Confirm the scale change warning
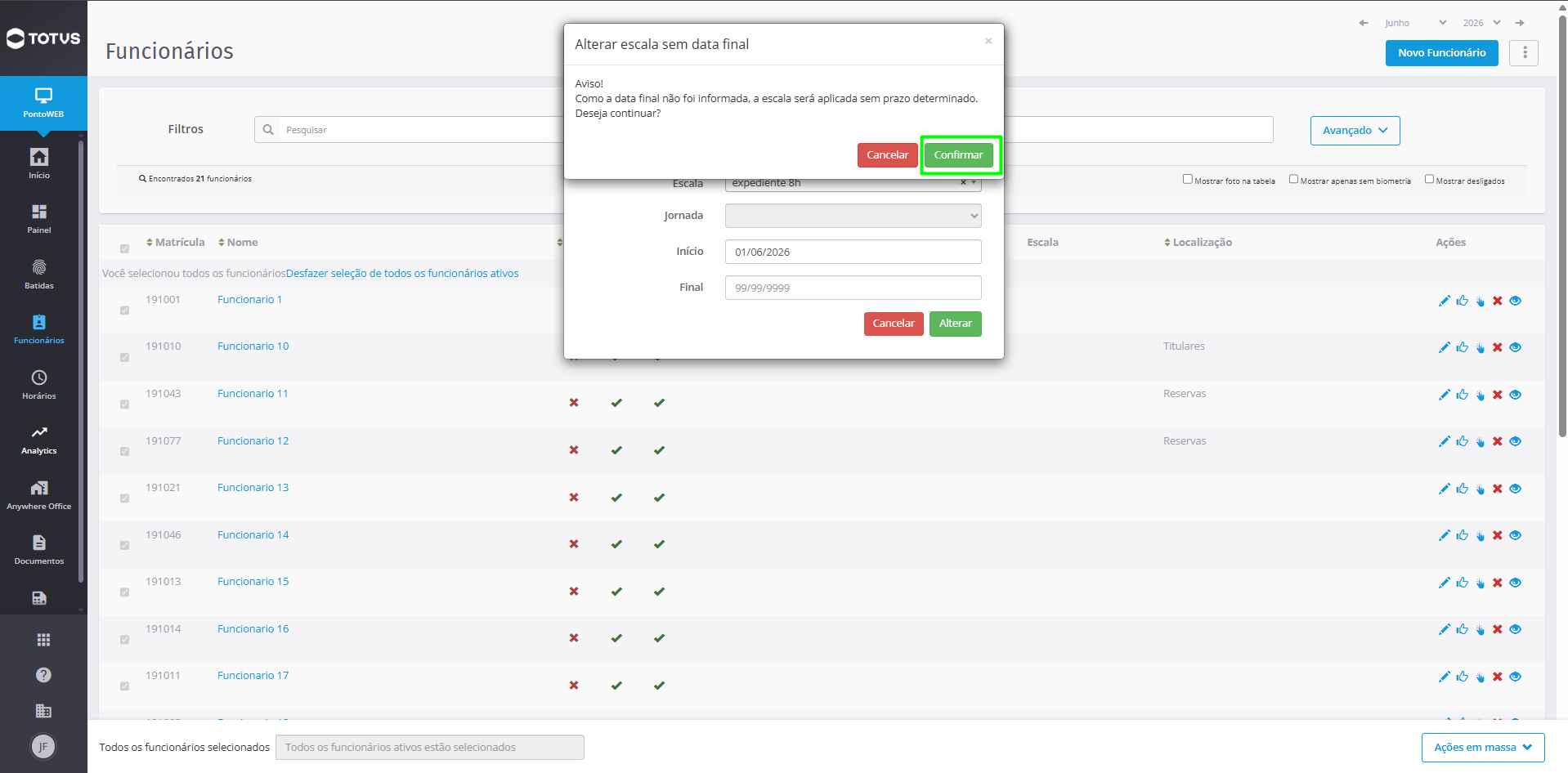The height and width of the screenshot is (773, 1568). click(x=959, y=155)
